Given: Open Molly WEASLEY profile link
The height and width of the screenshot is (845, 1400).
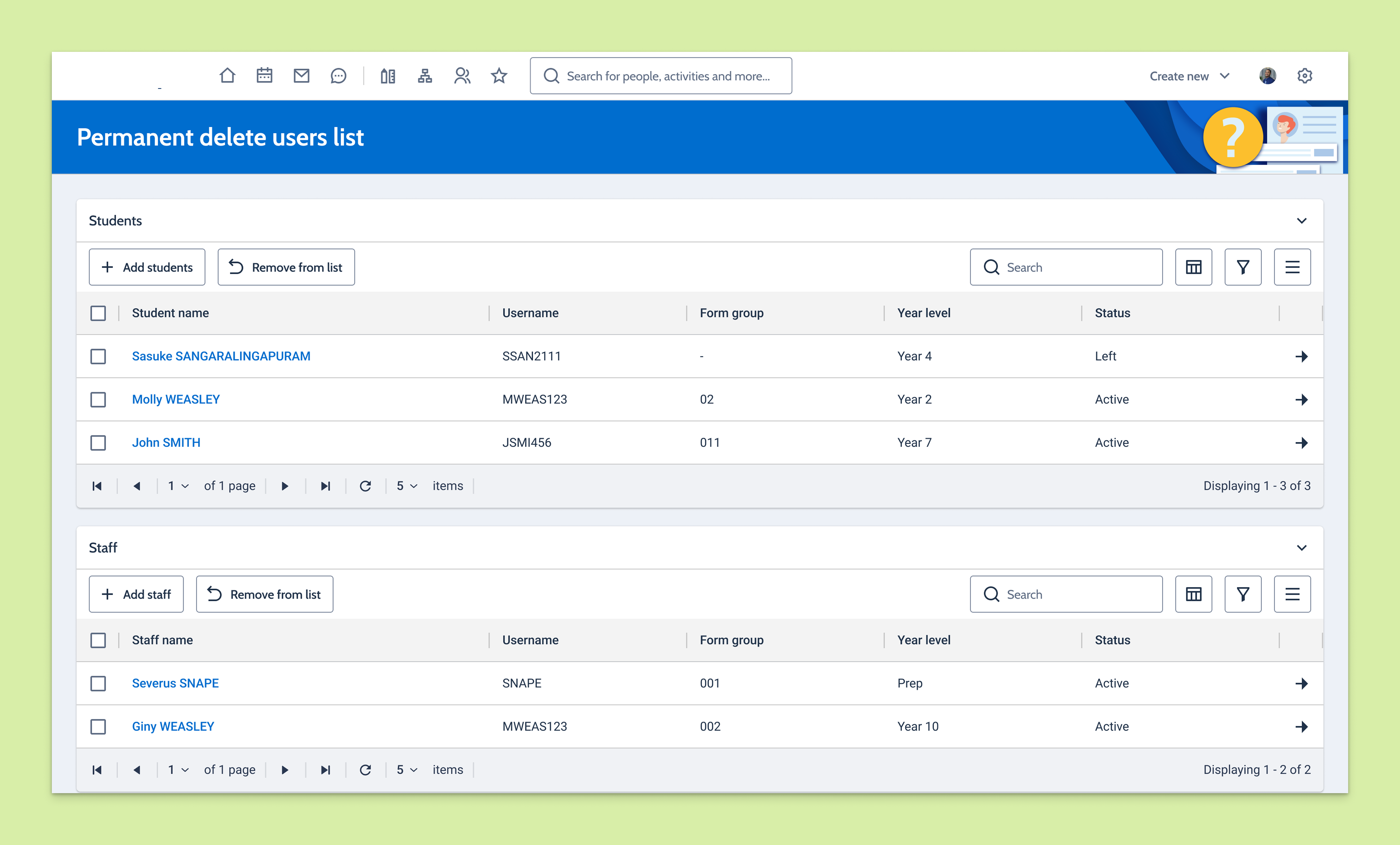Looking at the screenshot, I should click(176, 399).
